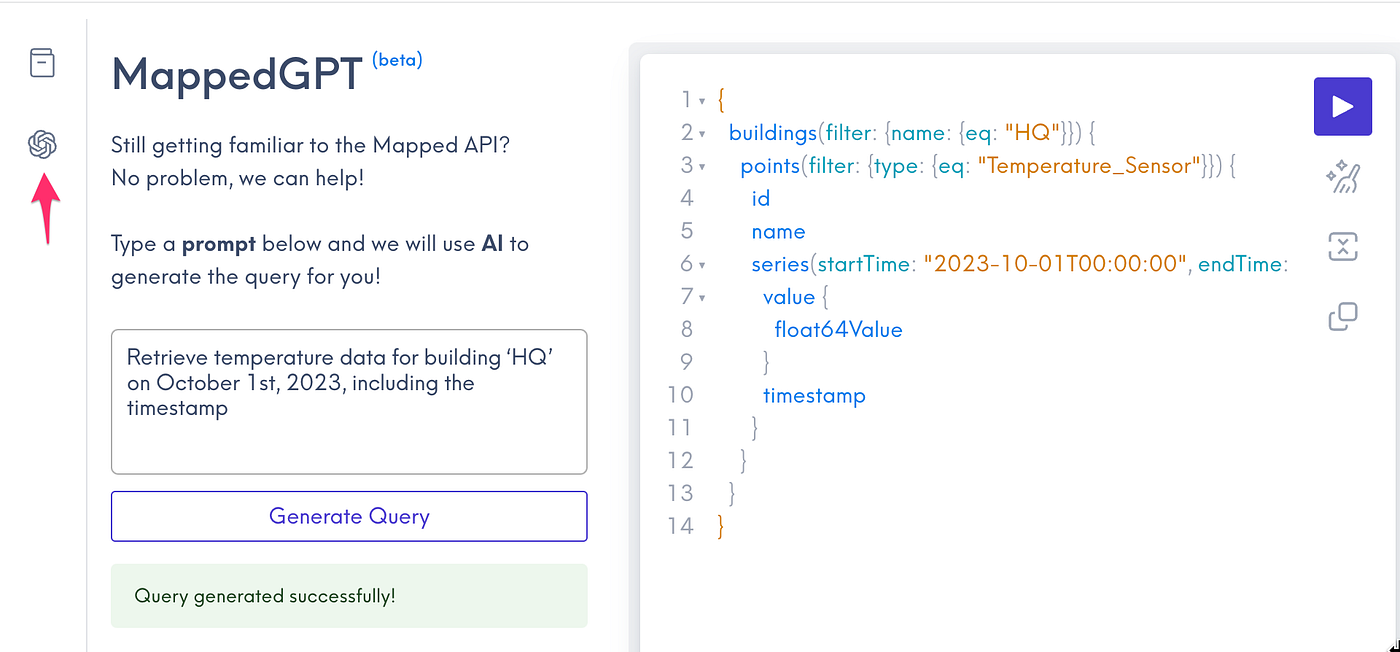Open the docs book icon in sidebar
The width and height of the screenshot is (1400, 652).
point(42,63)
